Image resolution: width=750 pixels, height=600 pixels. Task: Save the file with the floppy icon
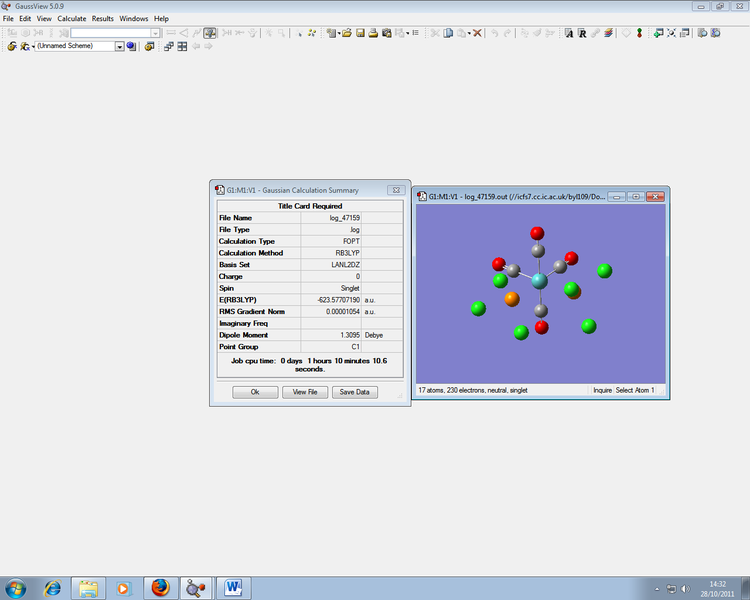(360, 33)
